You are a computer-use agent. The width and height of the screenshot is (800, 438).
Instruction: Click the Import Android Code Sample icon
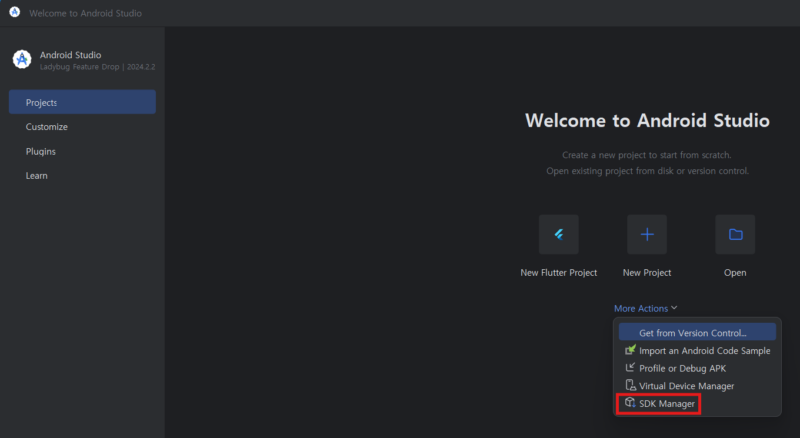631,350
